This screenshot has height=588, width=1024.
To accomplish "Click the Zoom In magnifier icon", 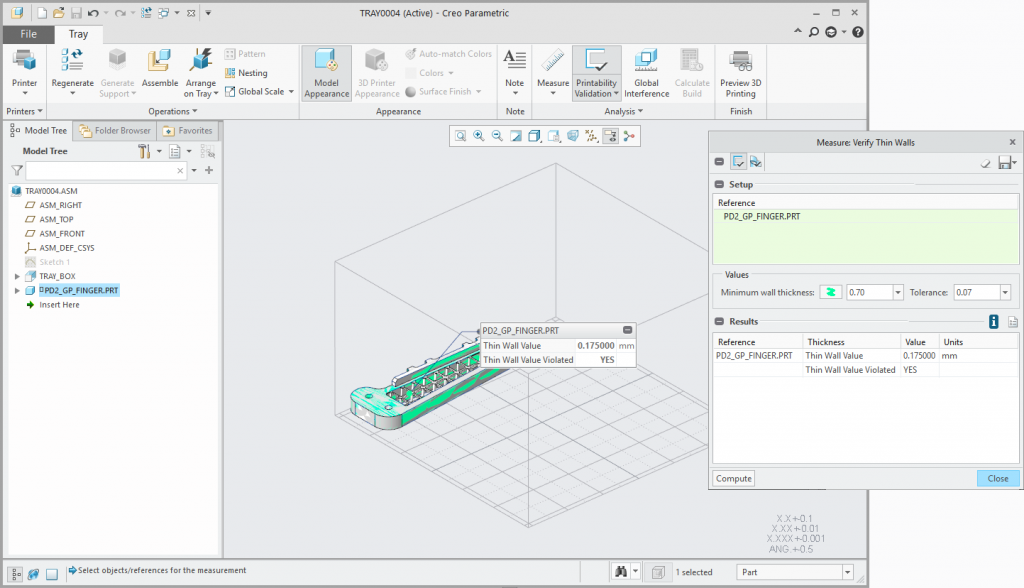I will (479, 136).
